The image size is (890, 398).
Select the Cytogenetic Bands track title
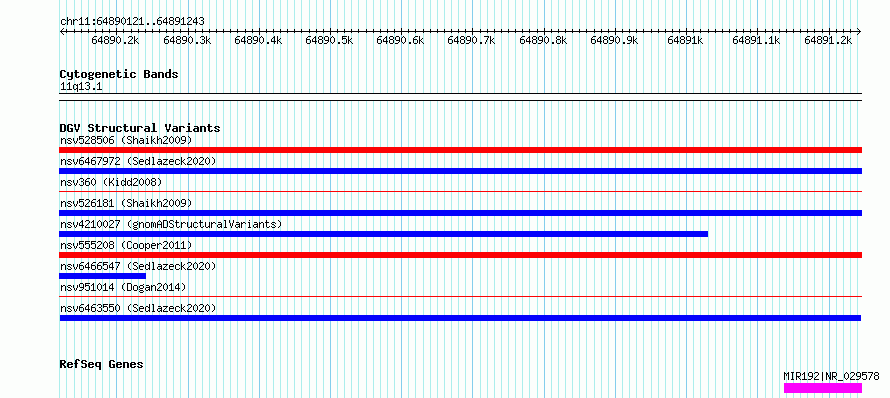click(119, 74)
